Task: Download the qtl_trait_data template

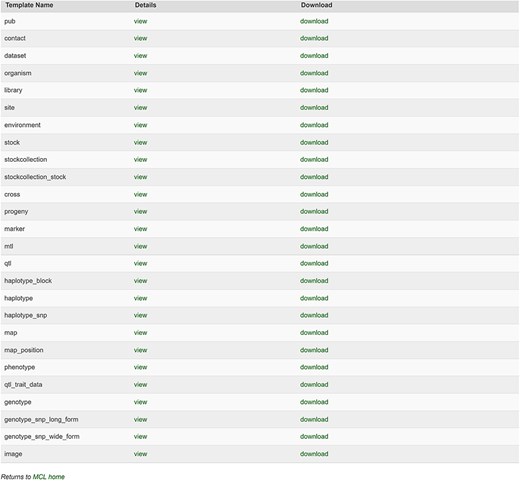Action: click(x=314, y=385)
